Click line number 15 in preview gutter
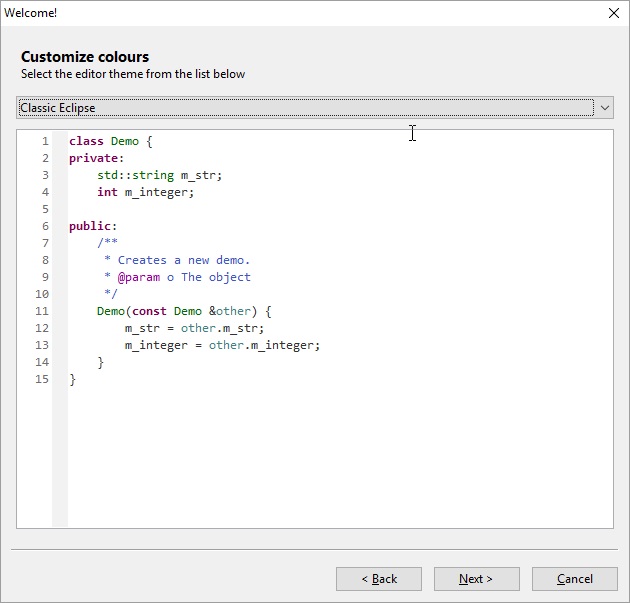 point(42,379)
